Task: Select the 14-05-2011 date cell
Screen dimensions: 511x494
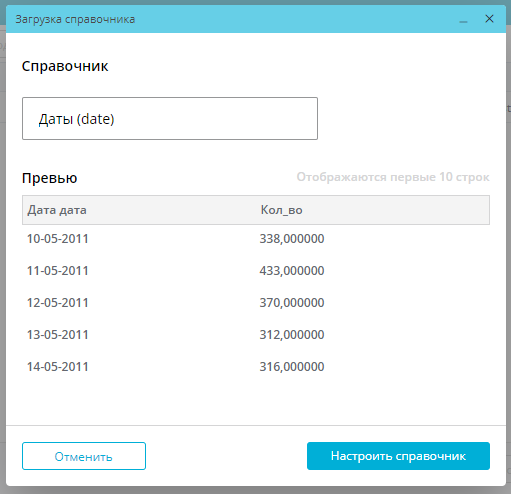Action: pyautogui.click(x=57, y=367)
